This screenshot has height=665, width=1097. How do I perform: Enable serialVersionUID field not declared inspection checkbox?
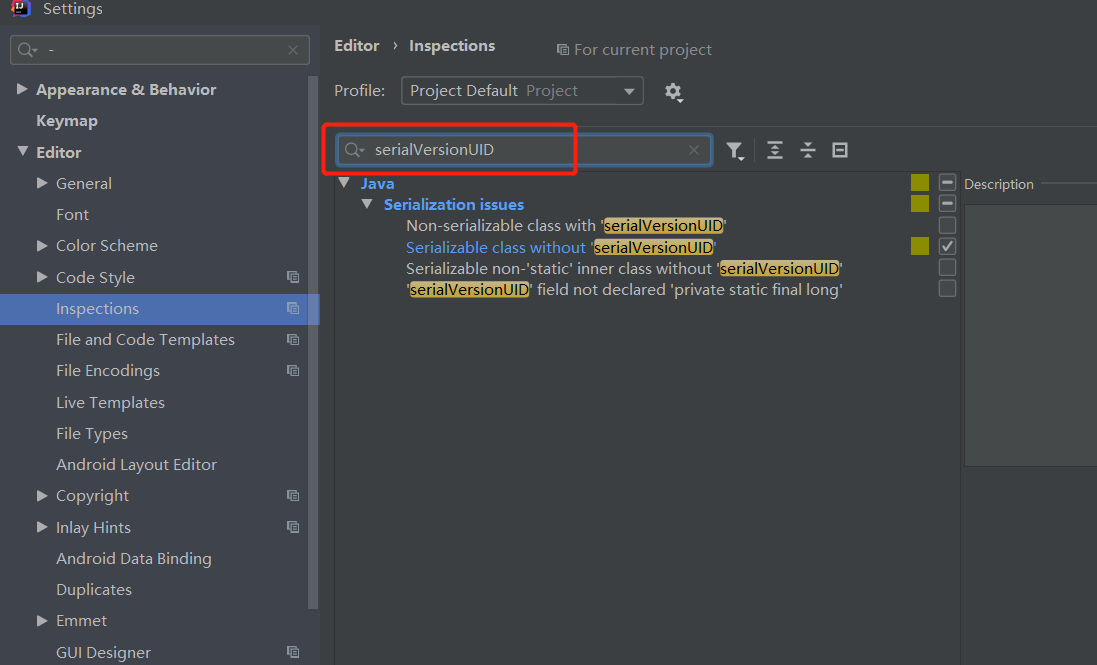click(x=947, y=289)
